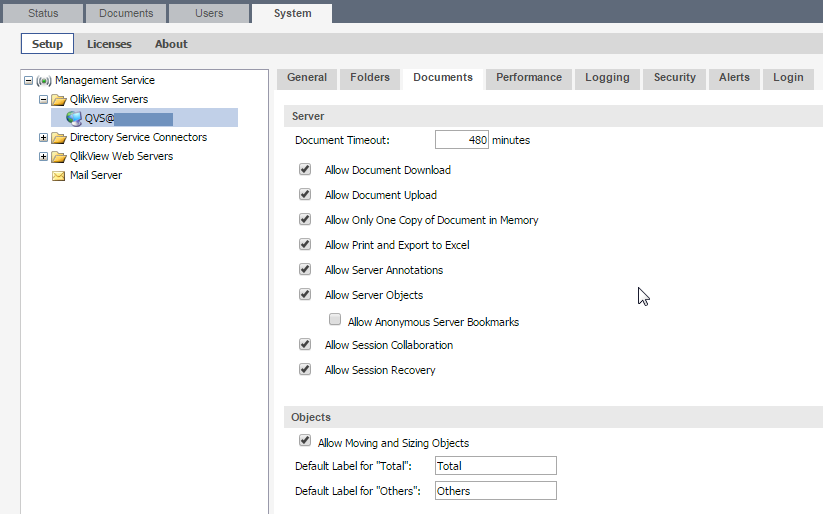This screenshot has width=823, height=514.
Task: Select the Mail Server tree label
Action: (96, 175)
